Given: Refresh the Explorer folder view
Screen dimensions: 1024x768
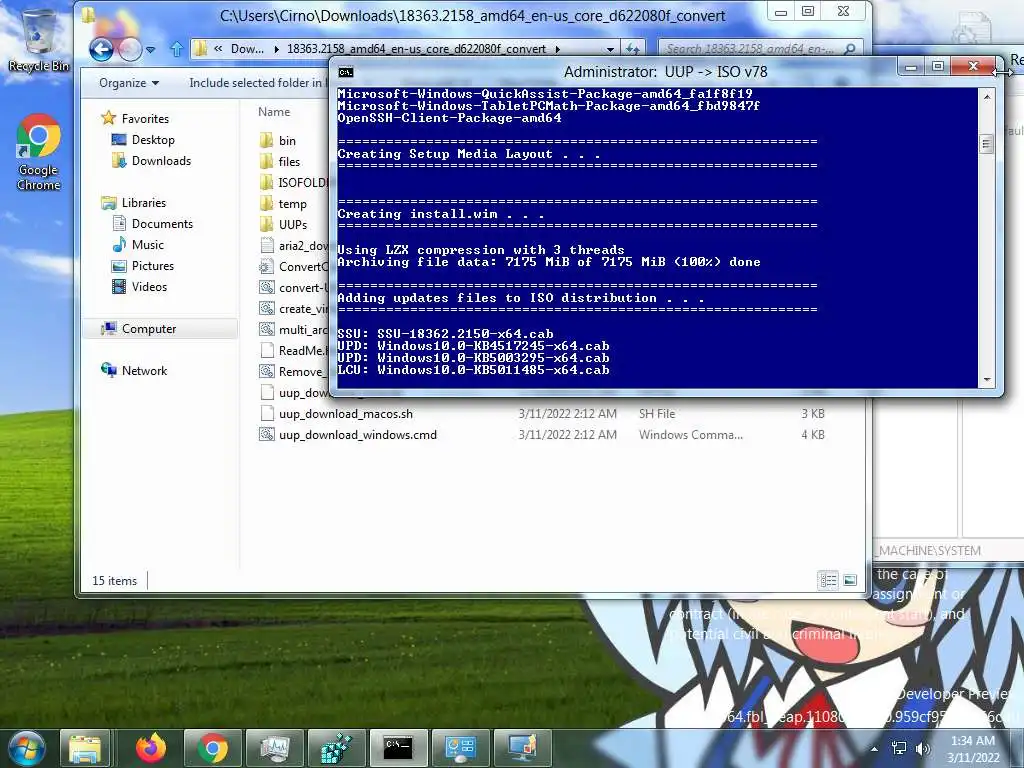Looking at the screenshot, I should [633, 49].
